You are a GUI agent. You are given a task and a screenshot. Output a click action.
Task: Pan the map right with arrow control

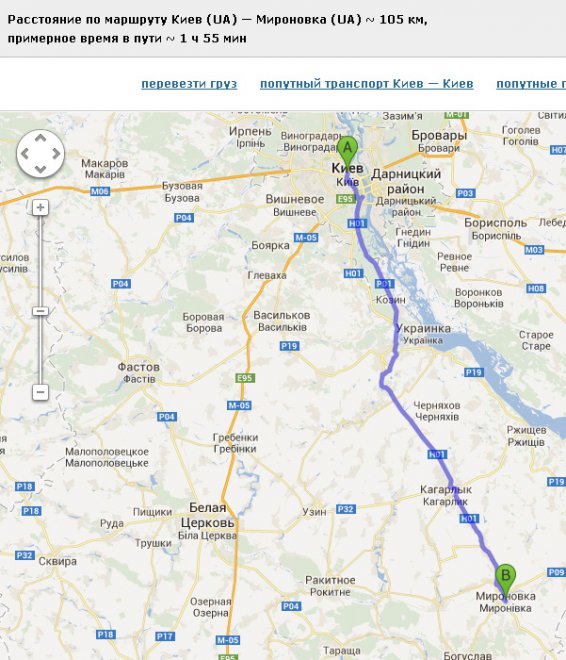(56, 154)
